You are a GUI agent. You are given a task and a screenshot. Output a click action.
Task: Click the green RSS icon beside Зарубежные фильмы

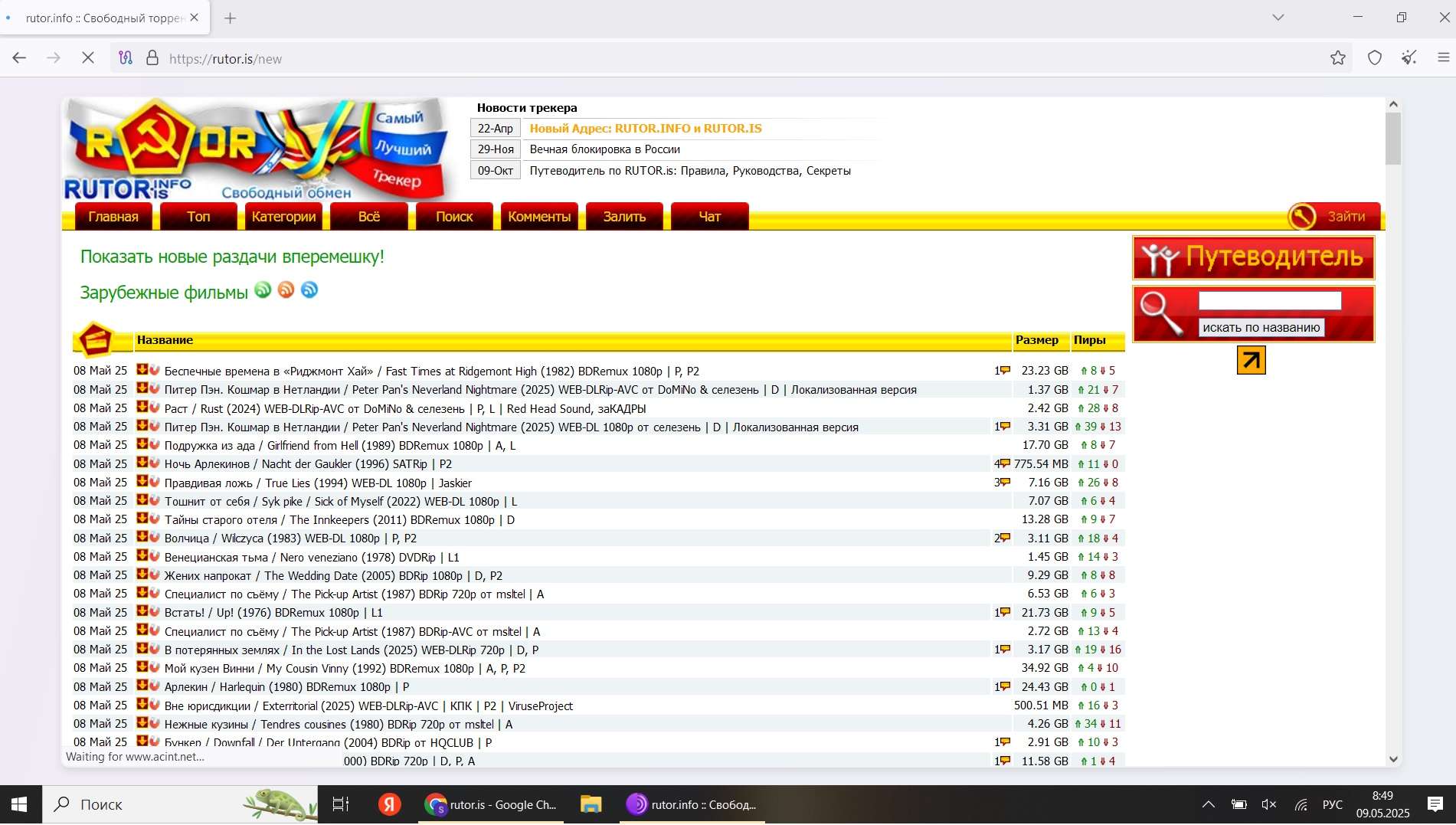(263, 290)
